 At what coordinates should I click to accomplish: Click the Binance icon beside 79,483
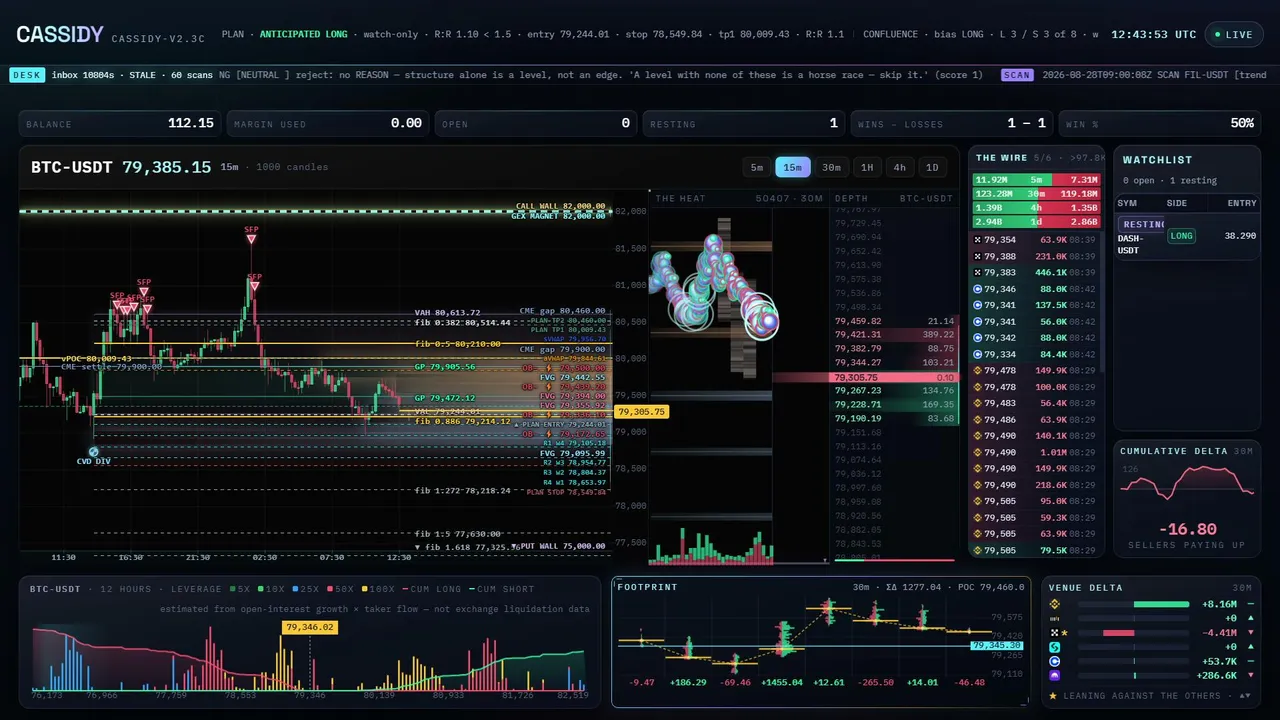click(977, 403)
